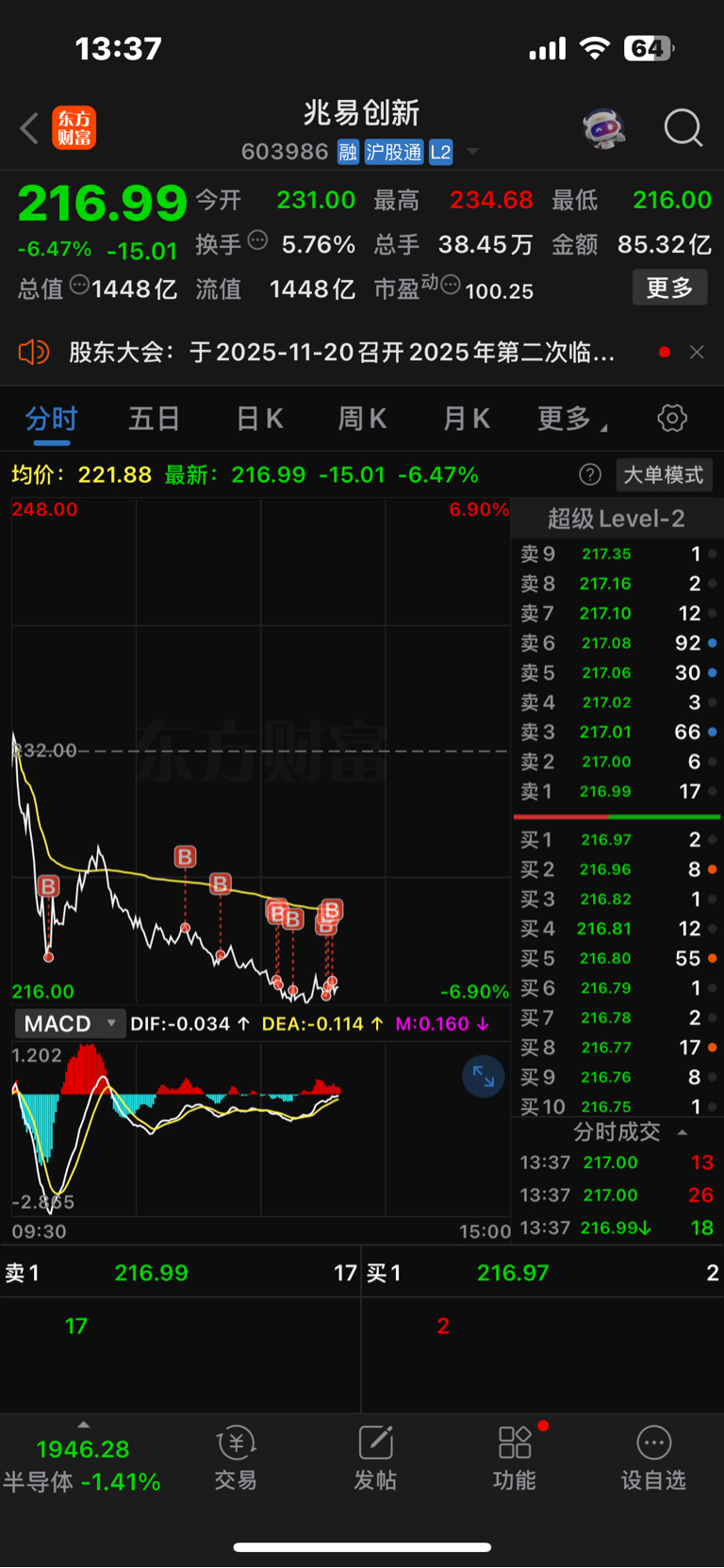Tap the search magnifier icon
Image resolution: width=724 pixels, height=1568 pixels.
[683, 128]
